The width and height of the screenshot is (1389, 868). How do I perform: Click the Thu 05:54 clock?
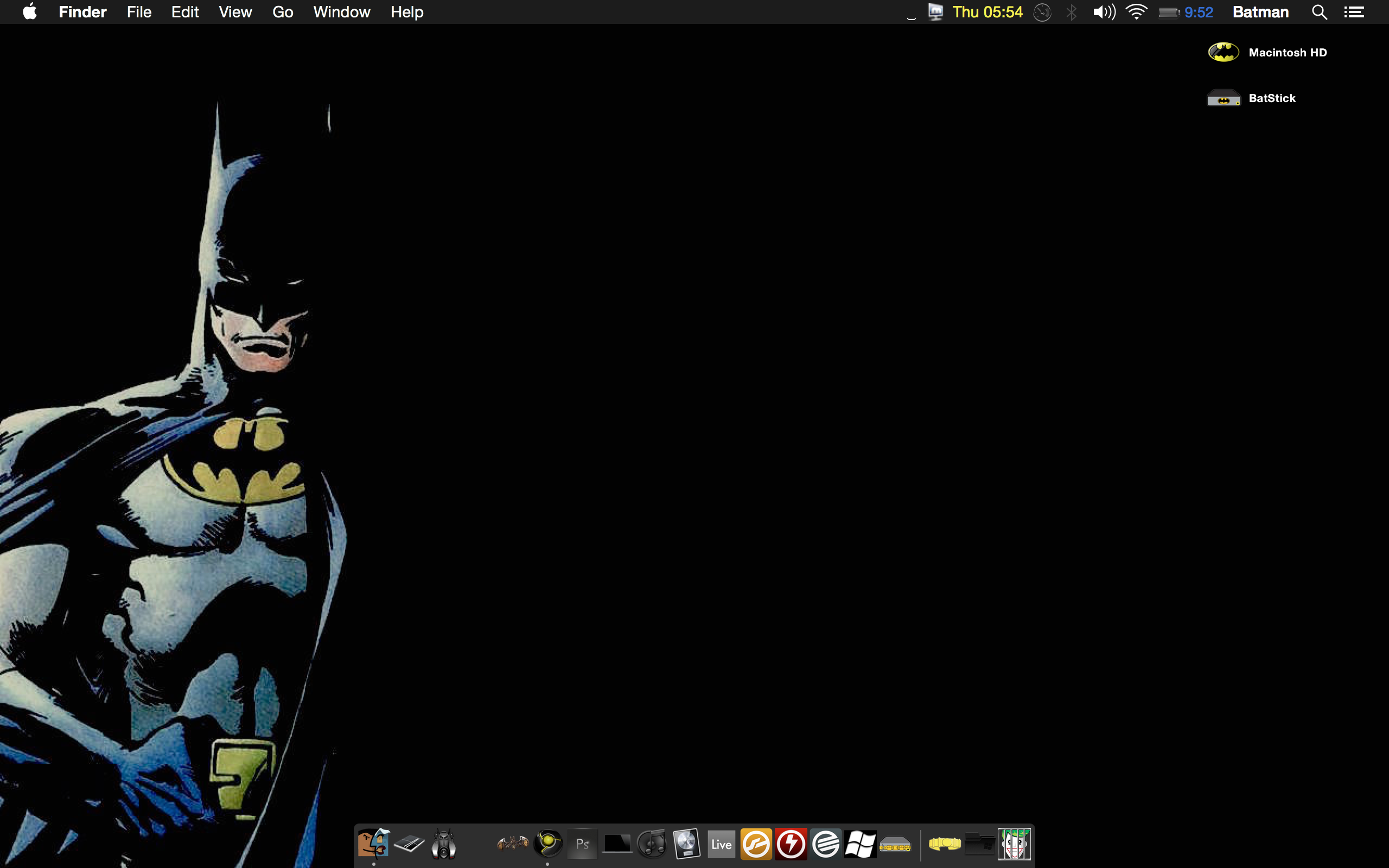tap(987, 12)
